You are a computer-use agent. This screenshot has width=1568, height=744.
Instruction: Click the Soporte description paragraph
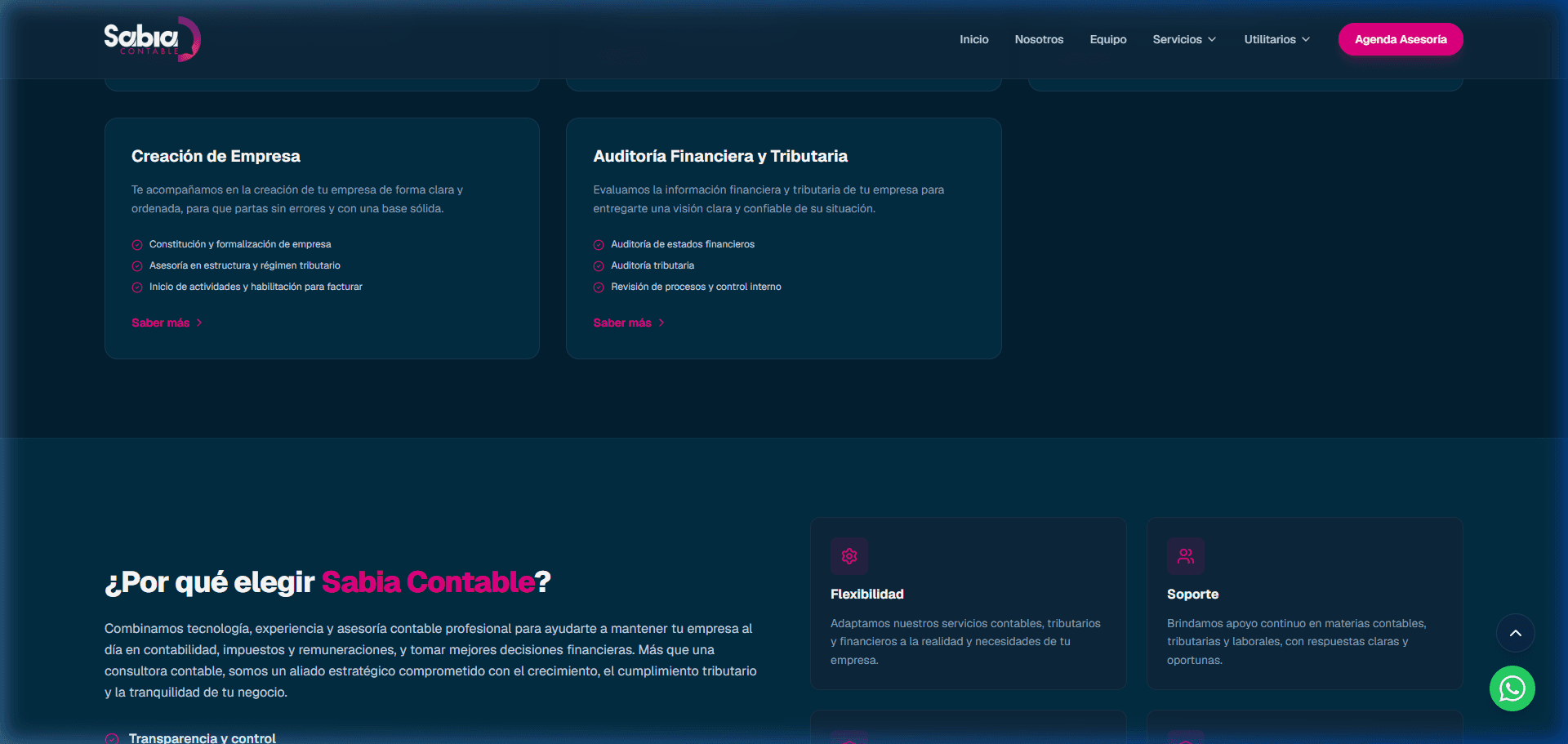1297,642
